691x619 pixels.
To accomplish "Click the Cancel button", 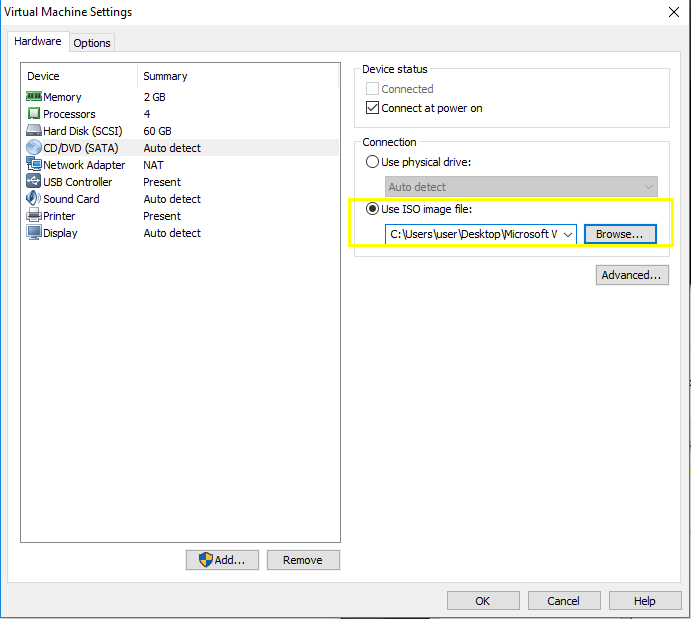I will pyautogui.click(x=564, y=601).
